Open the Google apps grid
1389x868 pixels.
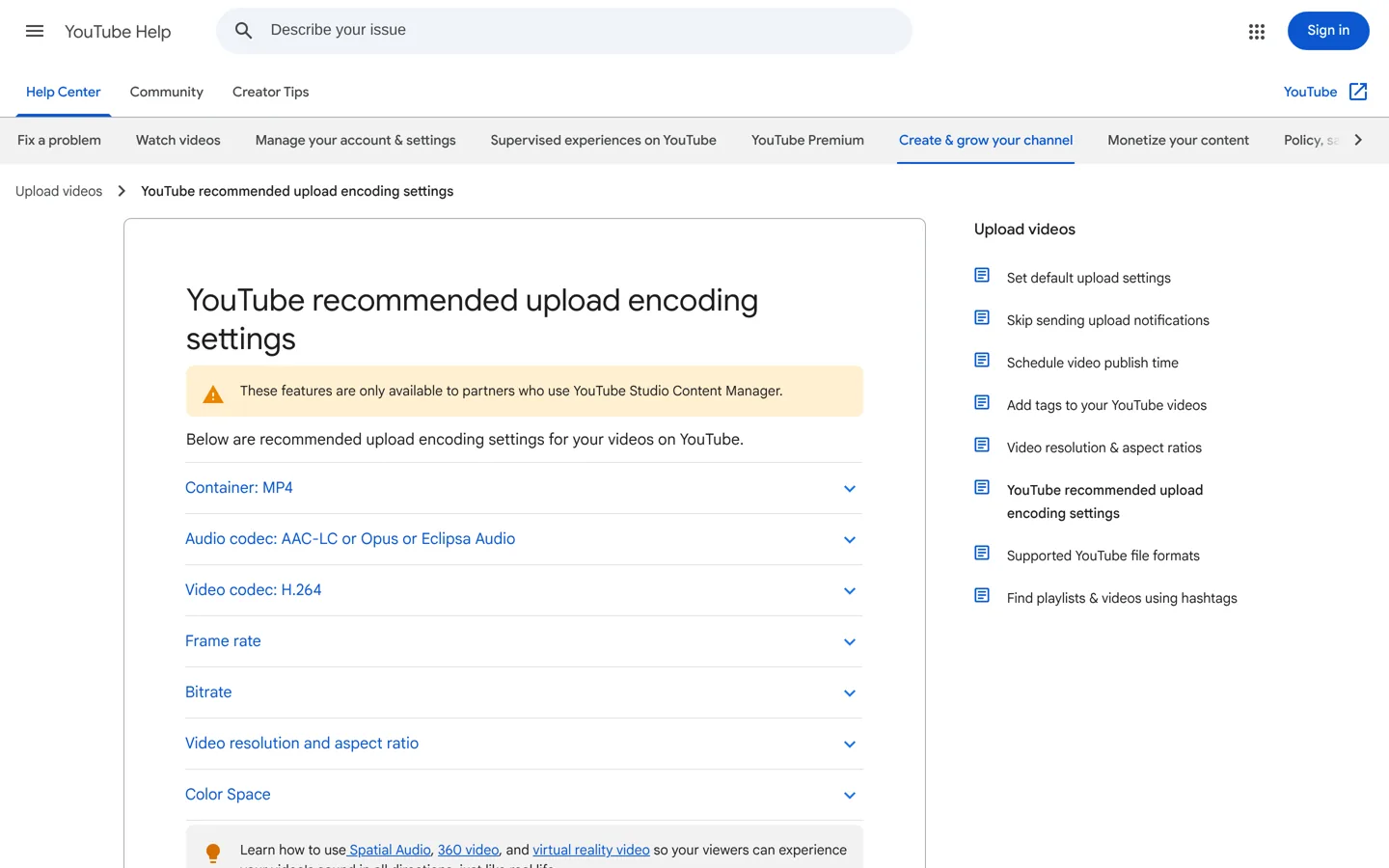pyautogui.click(x=1256, y=31)
